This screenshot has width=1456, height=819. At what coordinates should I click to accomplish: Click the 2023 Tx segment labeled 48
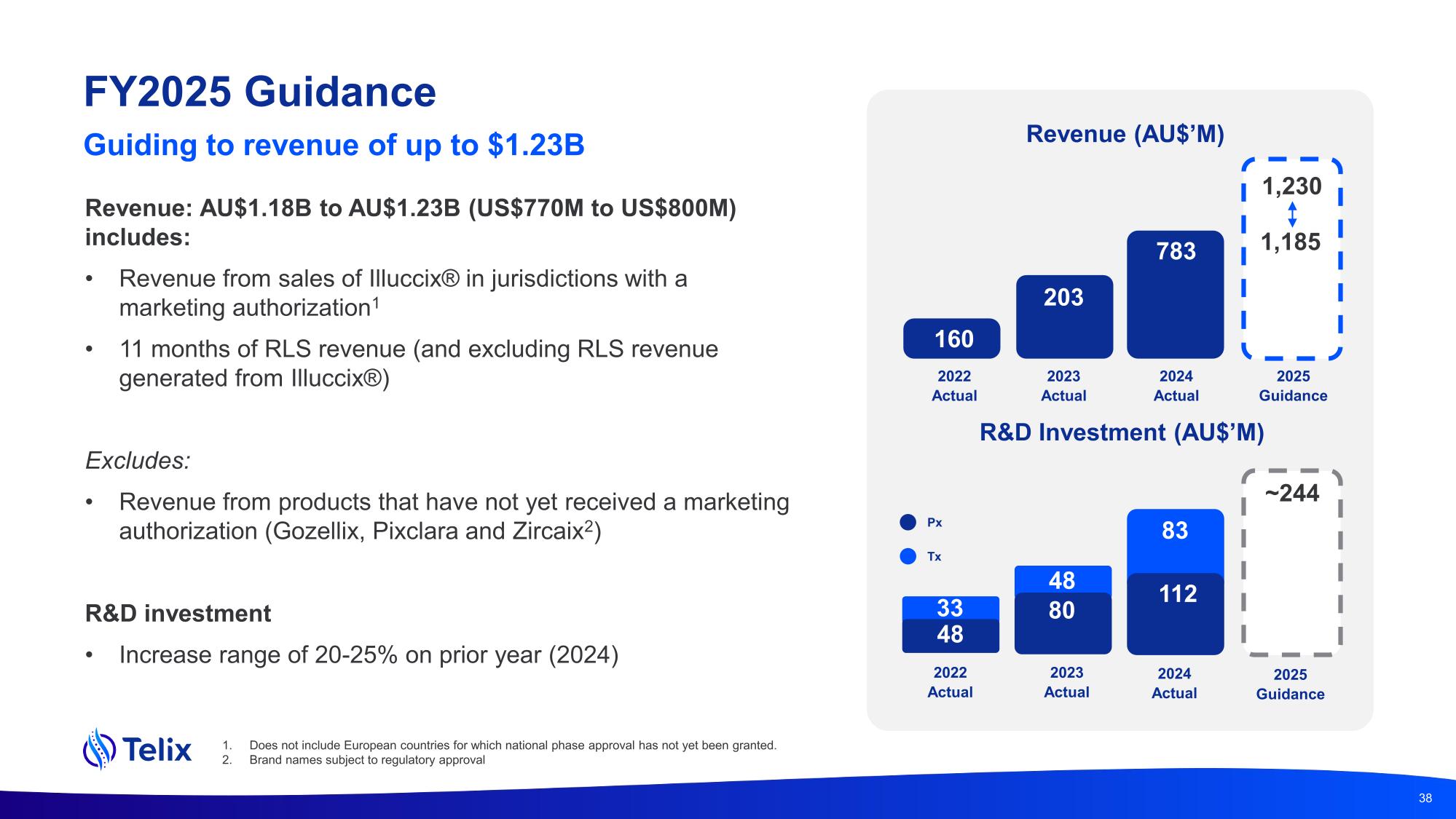coord(1063,579)
